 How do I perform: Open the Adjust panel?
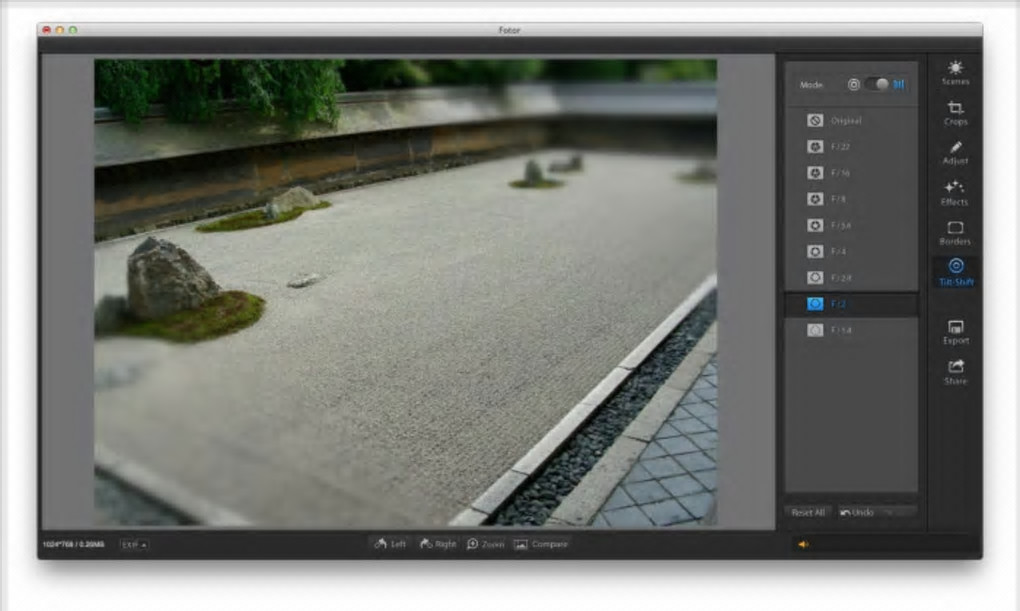click(955, 153)
